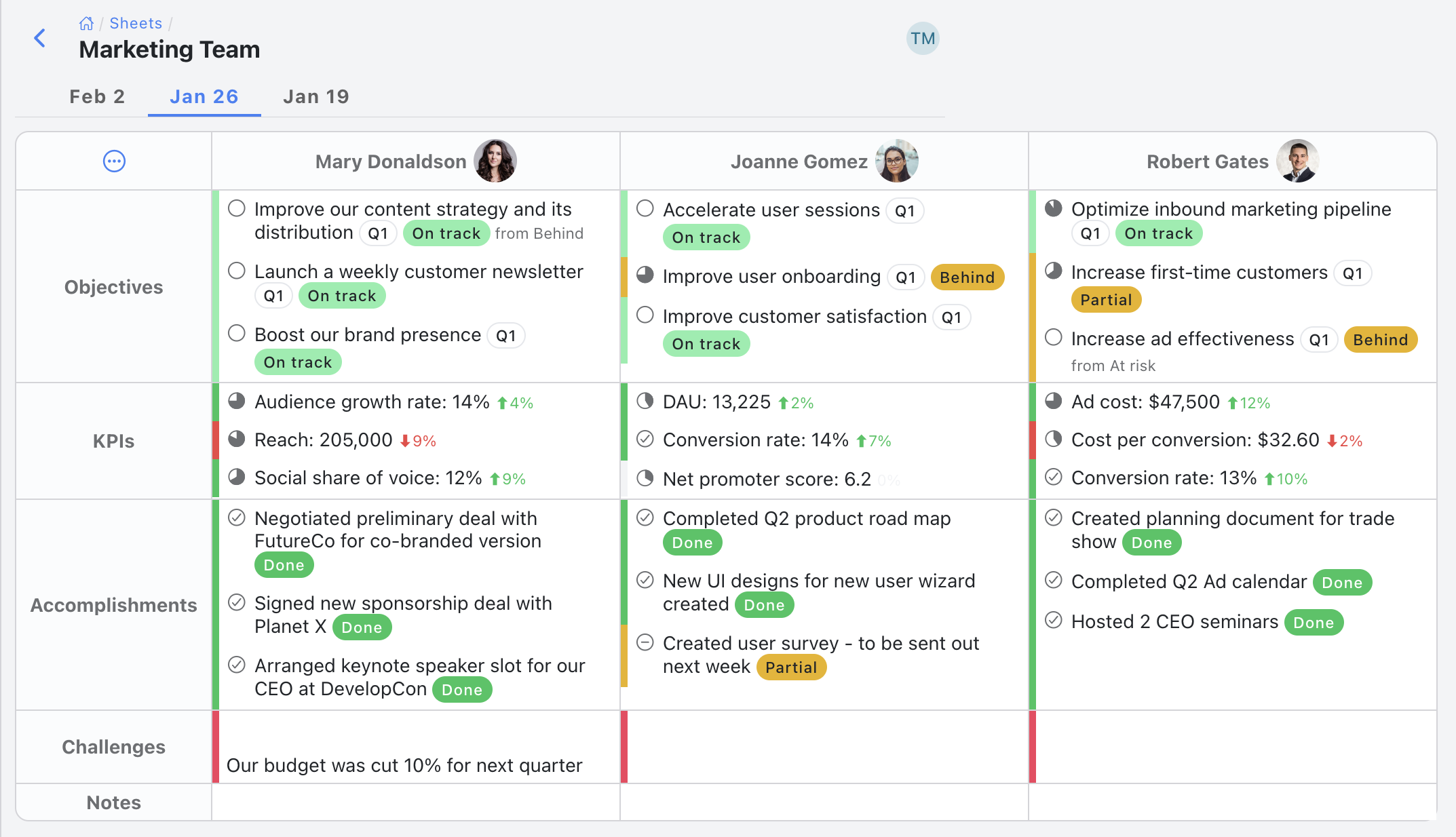This screenshot has width=1456, height=837.
Task: Select the Notes row label
Action: (x=113, y=802)
